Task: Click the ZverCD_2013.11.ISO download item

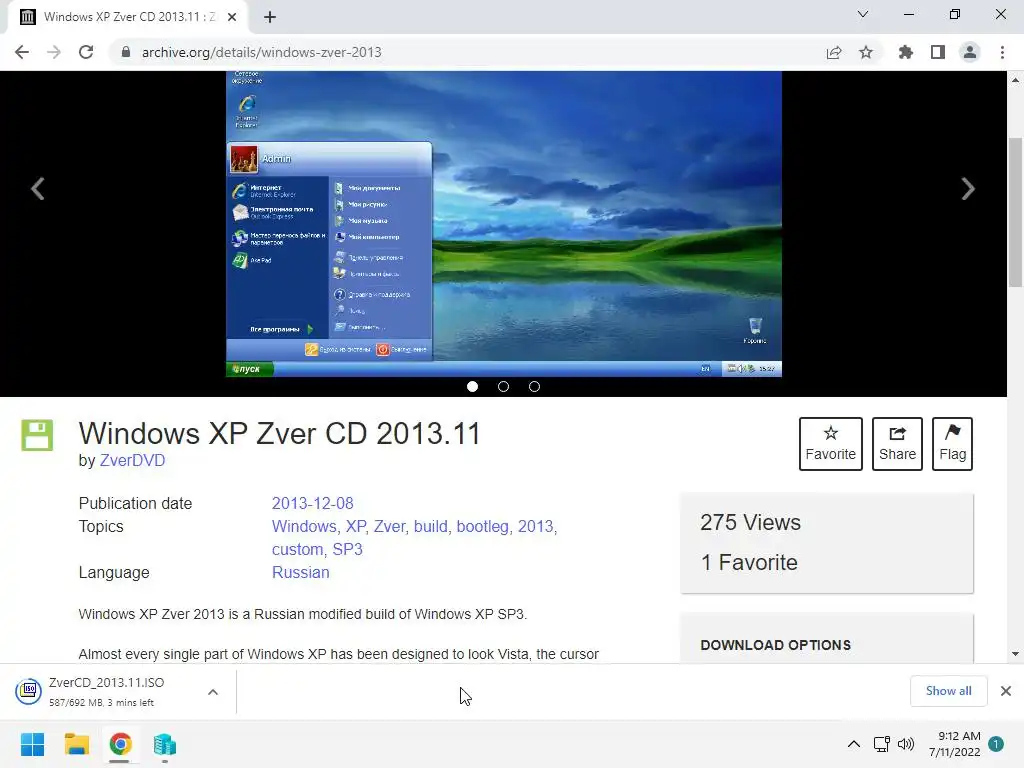Action: tap(104, 692)
